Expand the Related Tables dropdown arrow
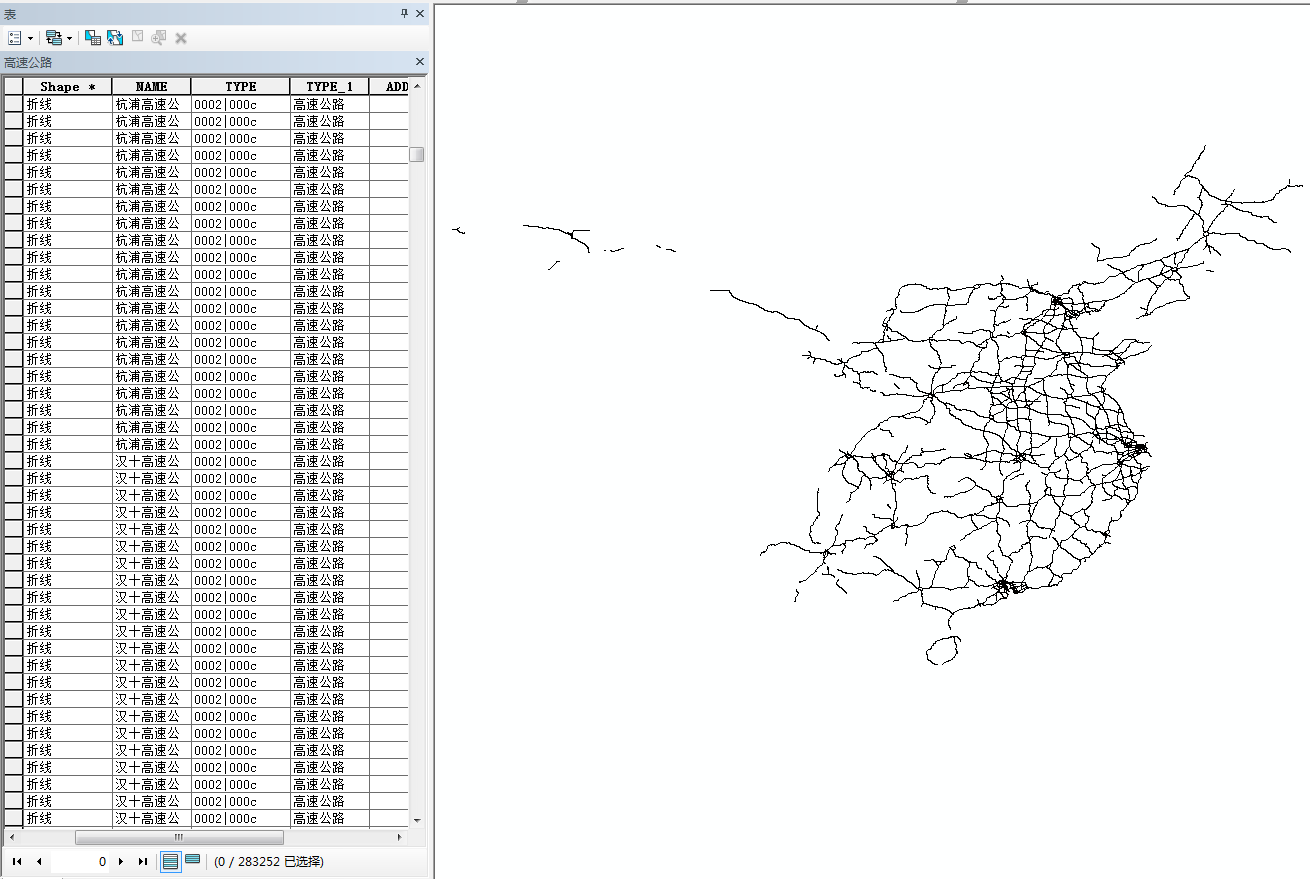Screen dimensions: 1310x879 pyautogui.click(x=69, y=39)
